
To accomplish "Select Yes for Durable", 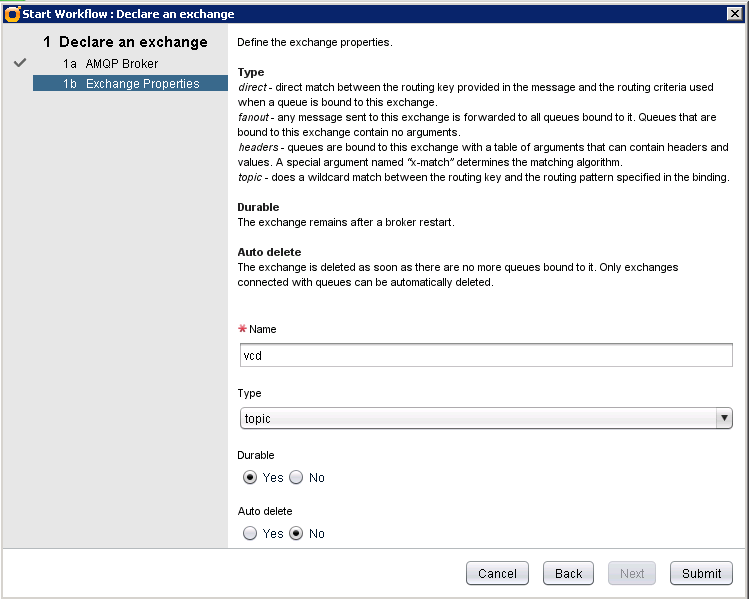I will tap(250, 478).
